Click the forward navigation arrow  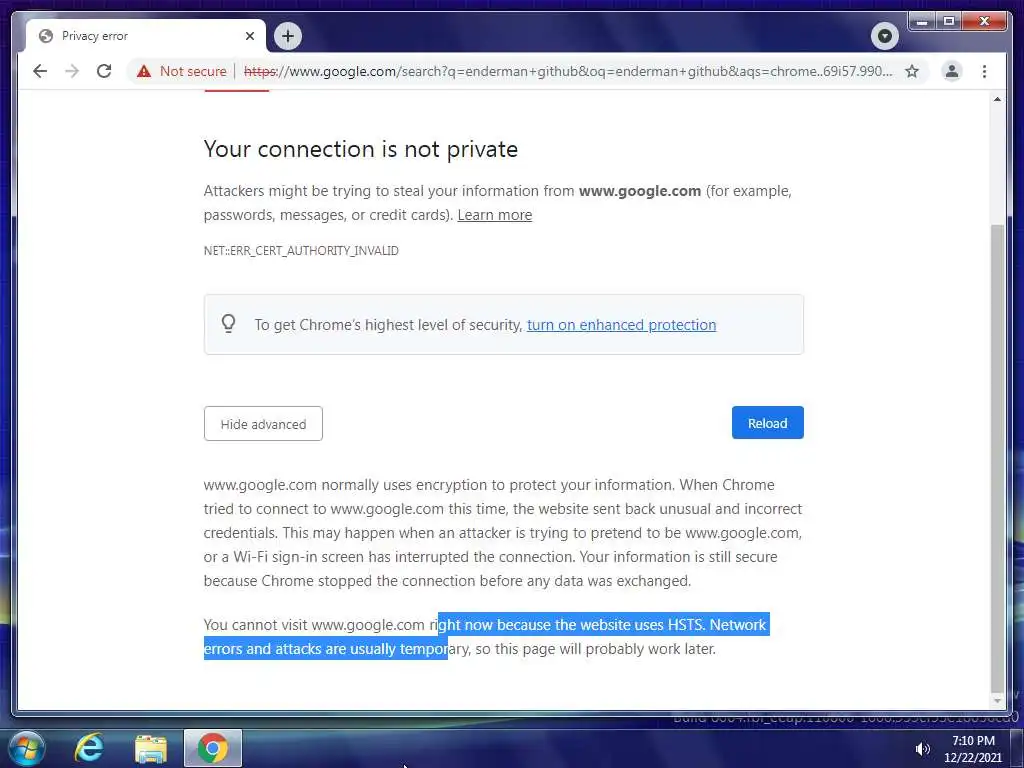click(72, 71)
